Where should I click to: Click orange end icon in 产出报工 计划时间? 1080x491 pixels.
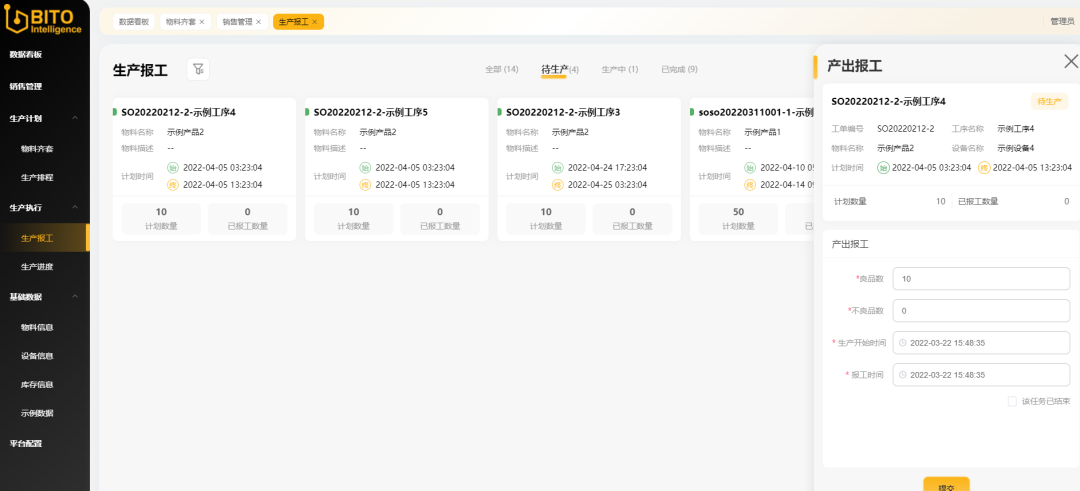[x=984, y=167]
